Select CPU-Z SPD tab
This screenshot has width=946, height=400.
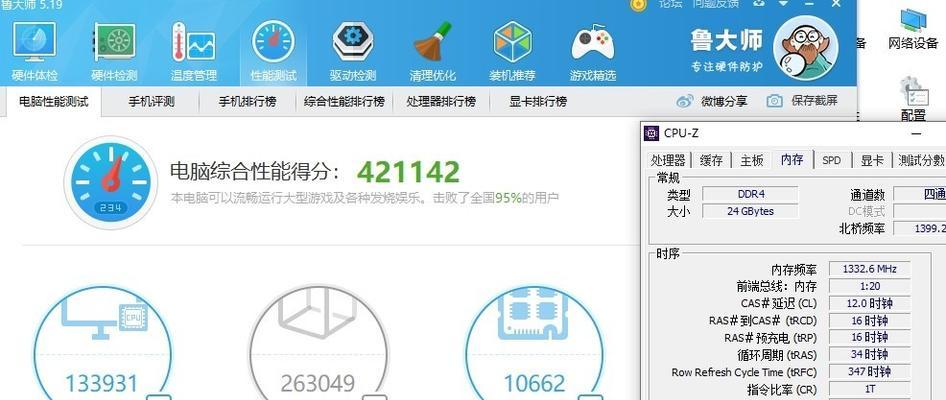[x=831, y=160]
